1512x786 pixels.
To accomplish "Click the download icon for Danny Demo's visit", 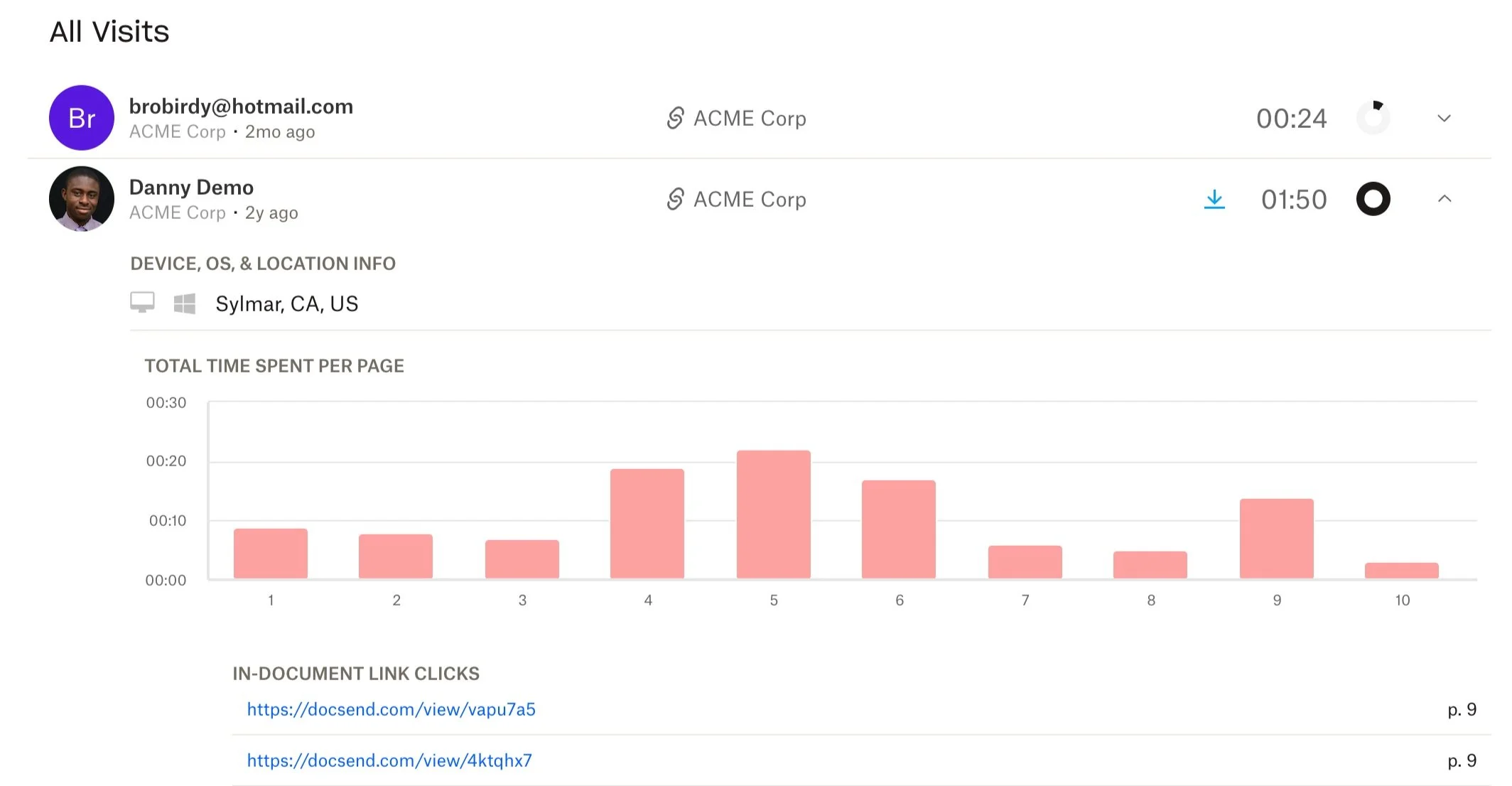I will coord(1214,200).
